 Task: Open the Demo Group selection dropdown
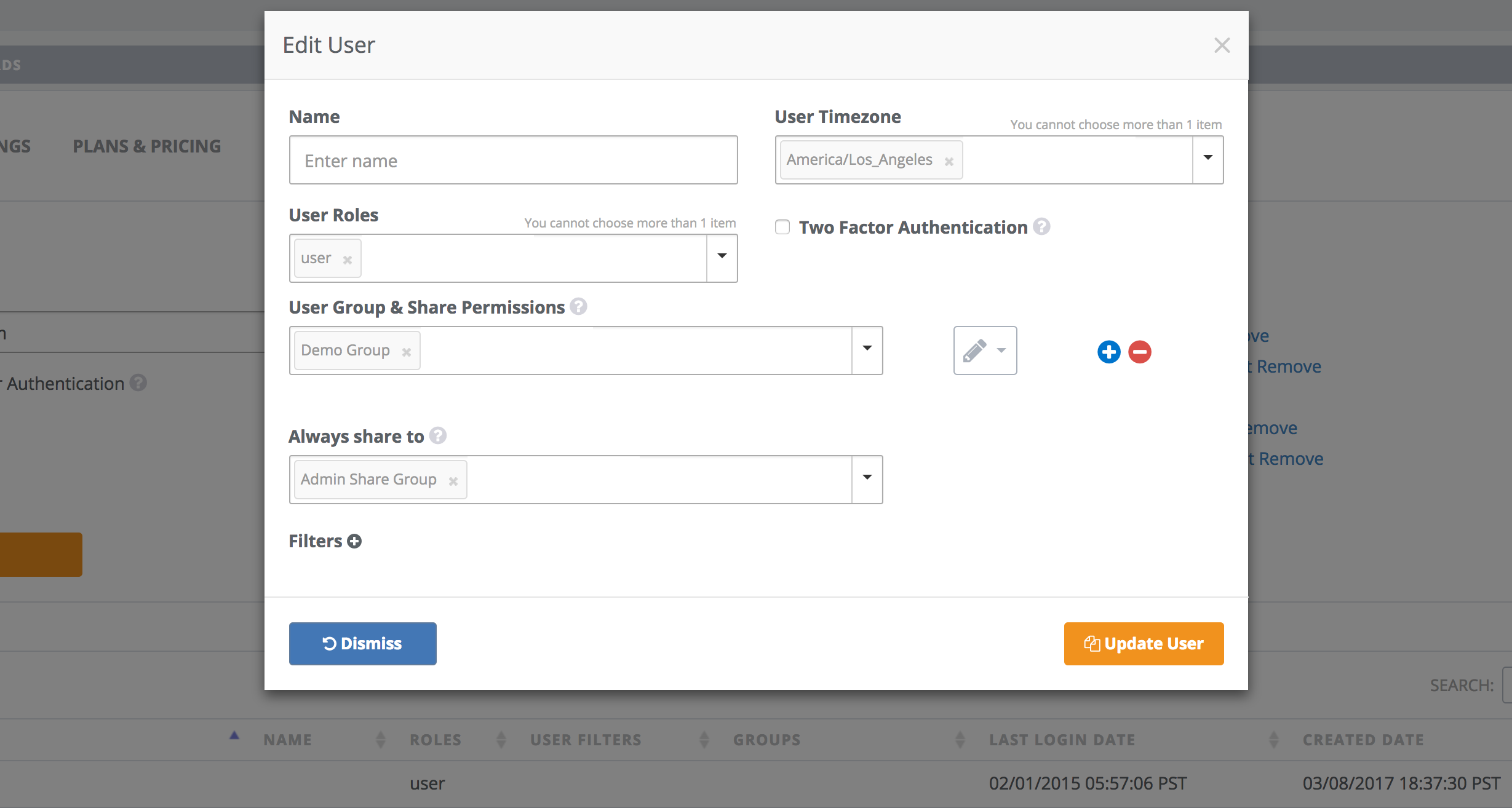[x=867, y=349]
